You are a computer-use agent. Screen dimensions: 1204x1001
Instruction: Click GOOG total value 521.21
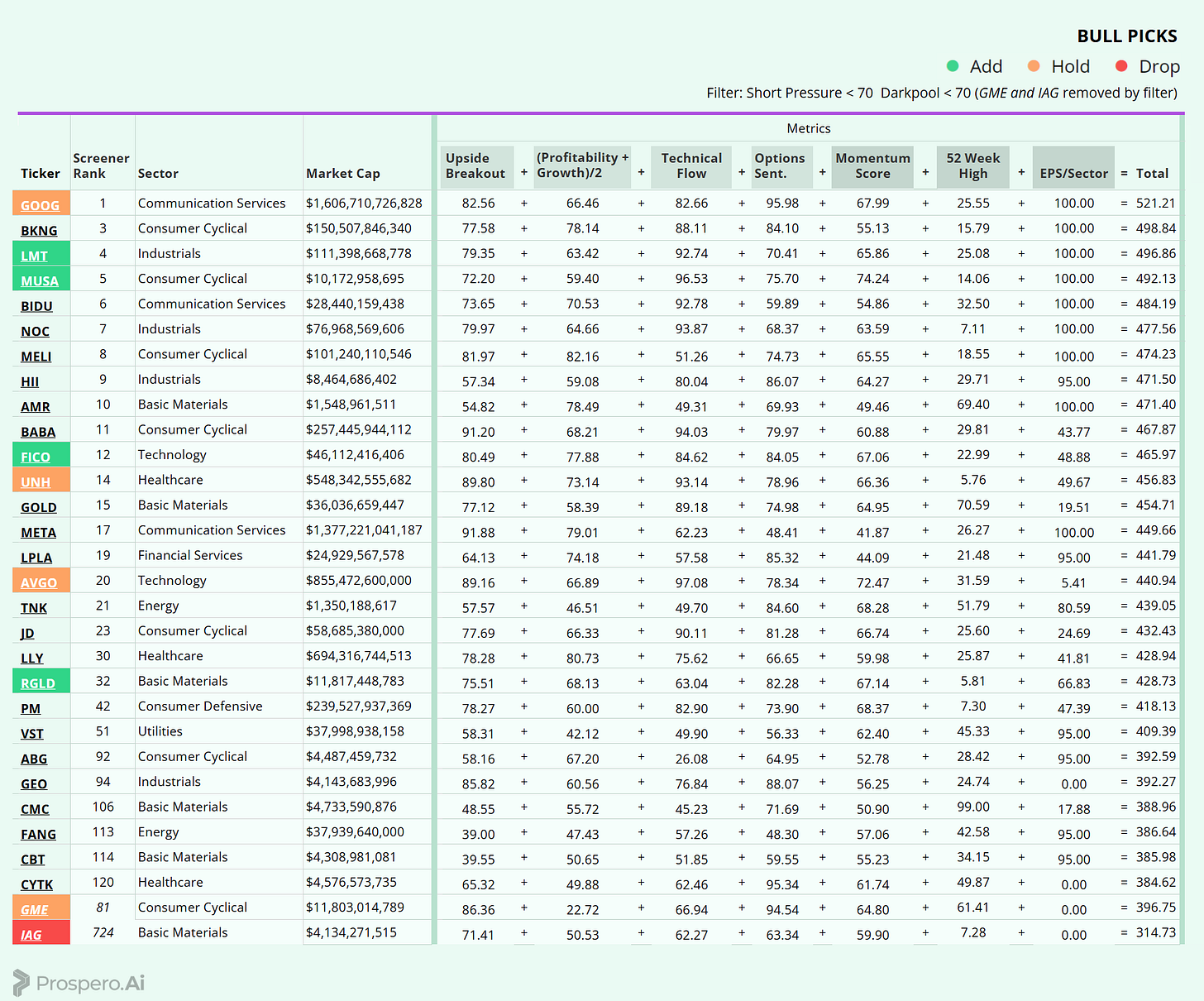pos(1156,203)
